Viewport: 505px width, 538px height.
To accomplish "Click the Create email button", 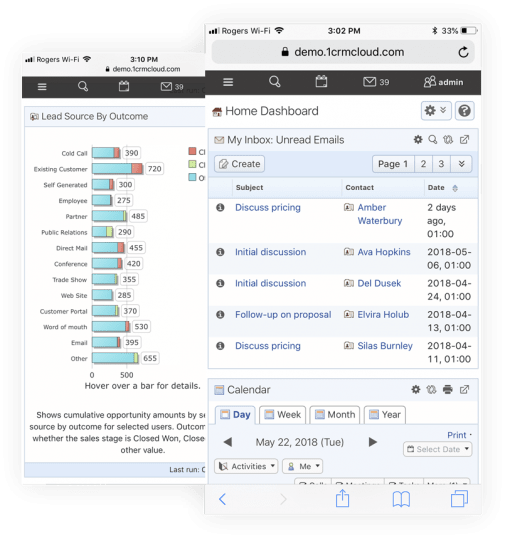I will pos(239,164).
